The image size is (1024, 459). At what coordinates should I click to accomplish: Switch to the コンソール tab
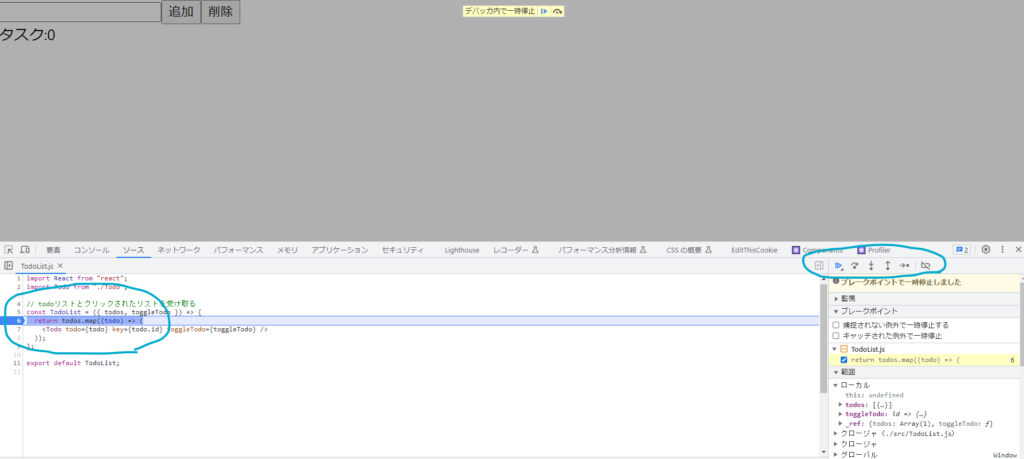coord(91,250)
